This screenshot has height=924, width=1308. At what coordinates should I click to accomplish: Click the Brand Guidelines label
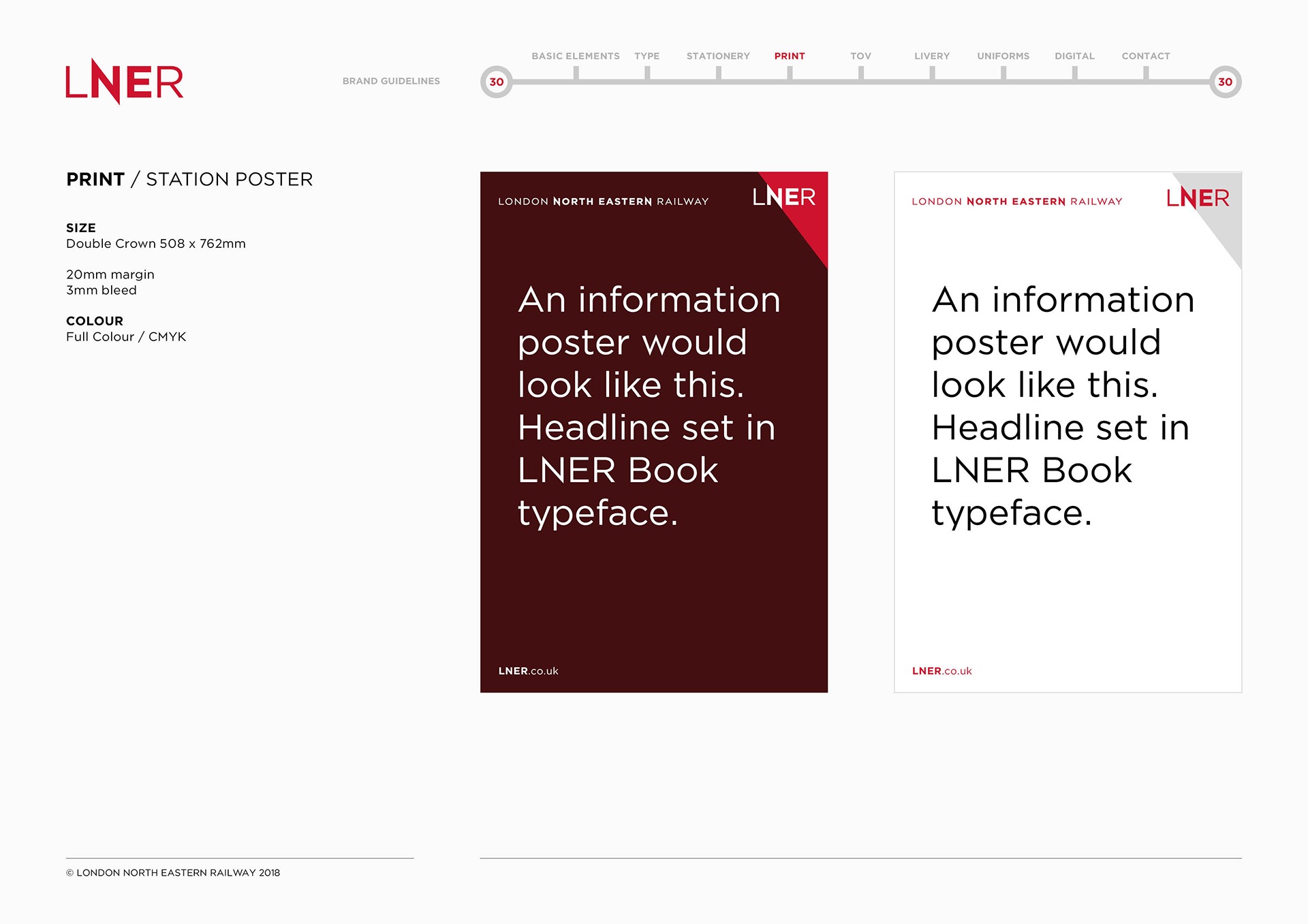(x=391, y=81)
